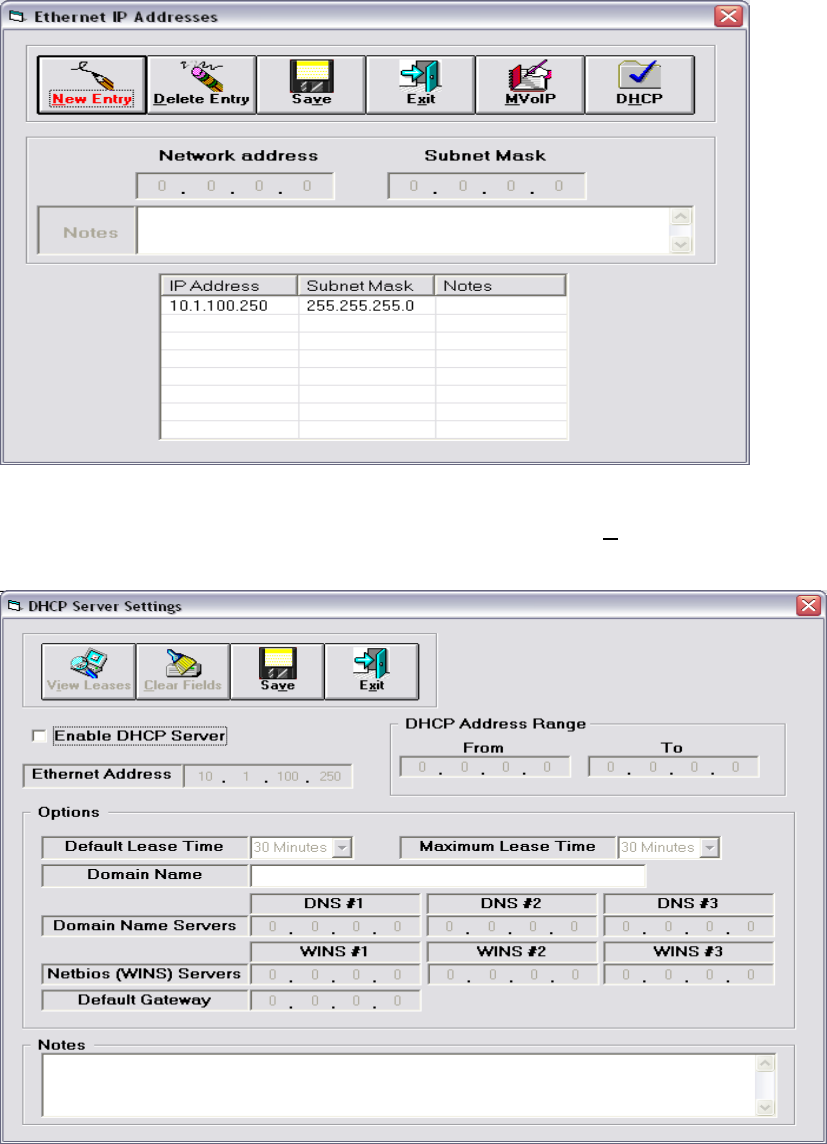
Task: Click the WINS #3 address field
Action: (x=688, y=975)
